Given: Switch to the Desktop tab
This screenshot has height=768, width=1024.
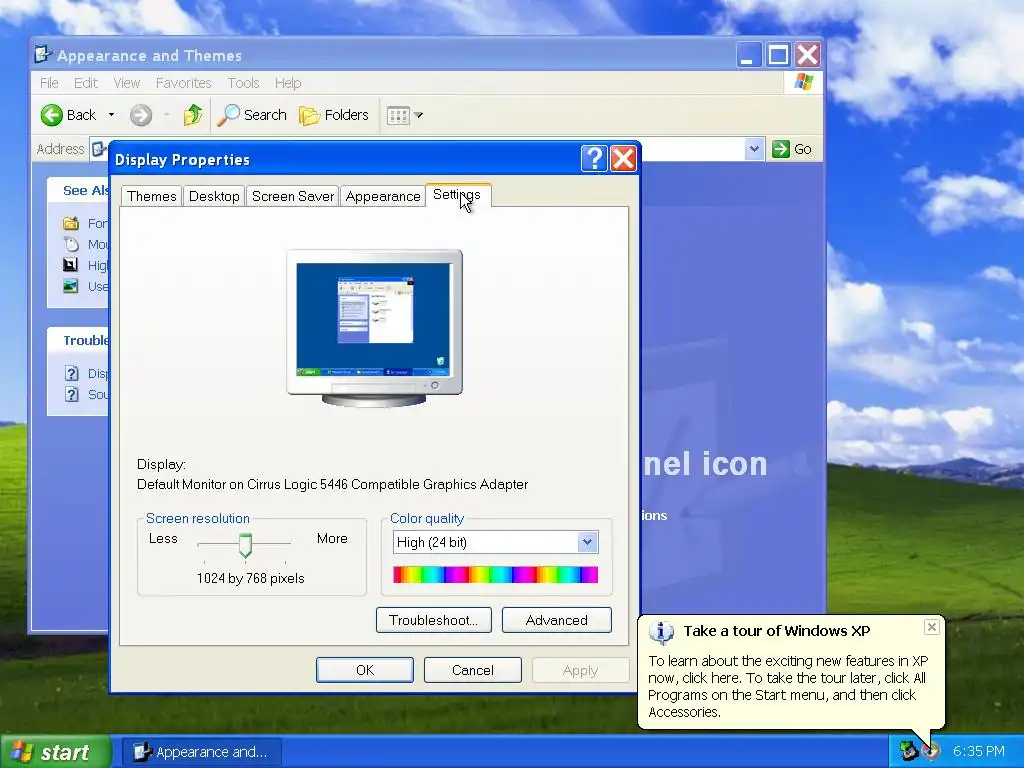Looking at the screenshot, I should (214, 197).
